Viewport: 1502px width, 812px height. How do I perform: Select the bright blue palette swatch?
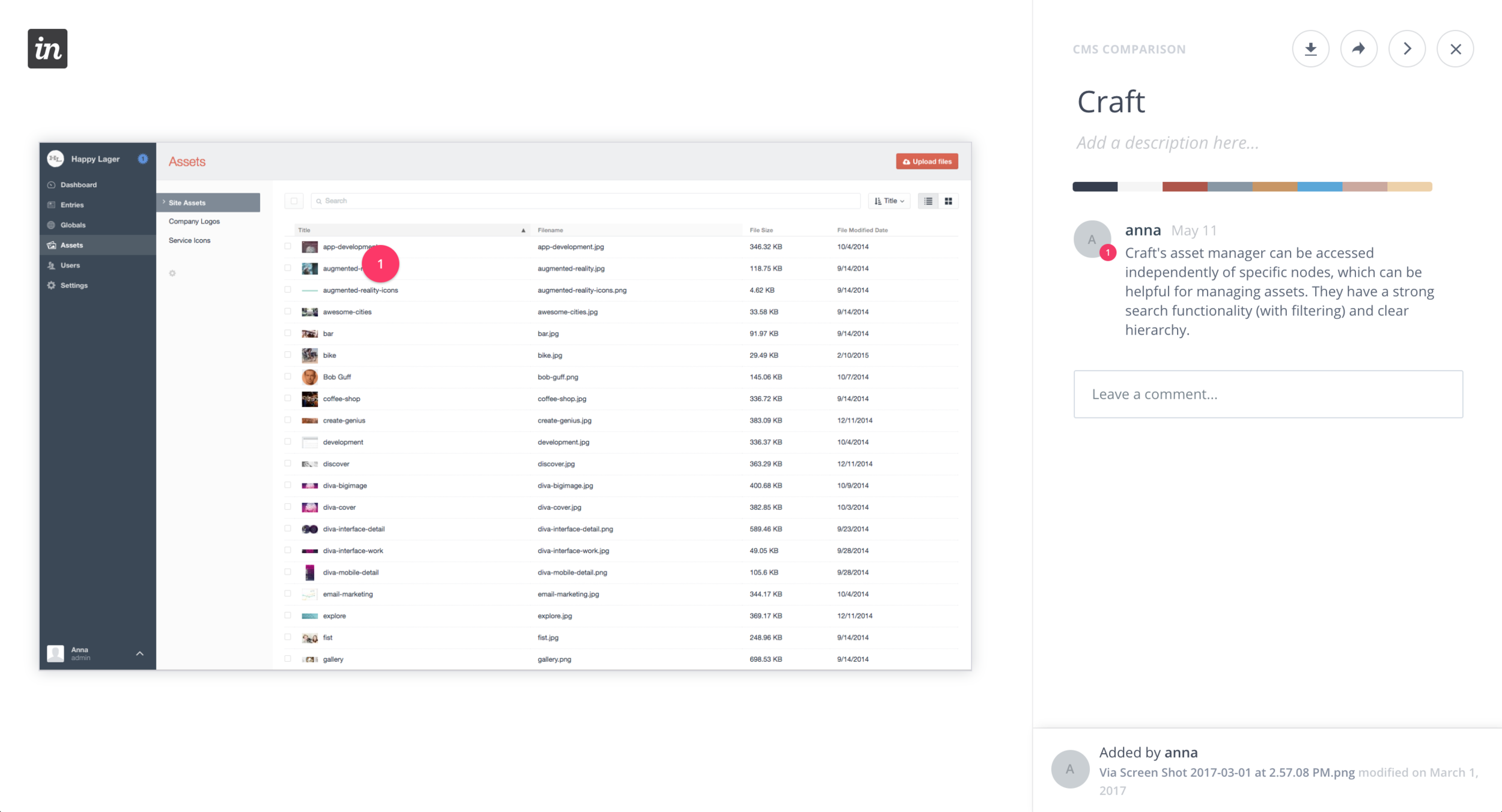[x=1319, y=187]
